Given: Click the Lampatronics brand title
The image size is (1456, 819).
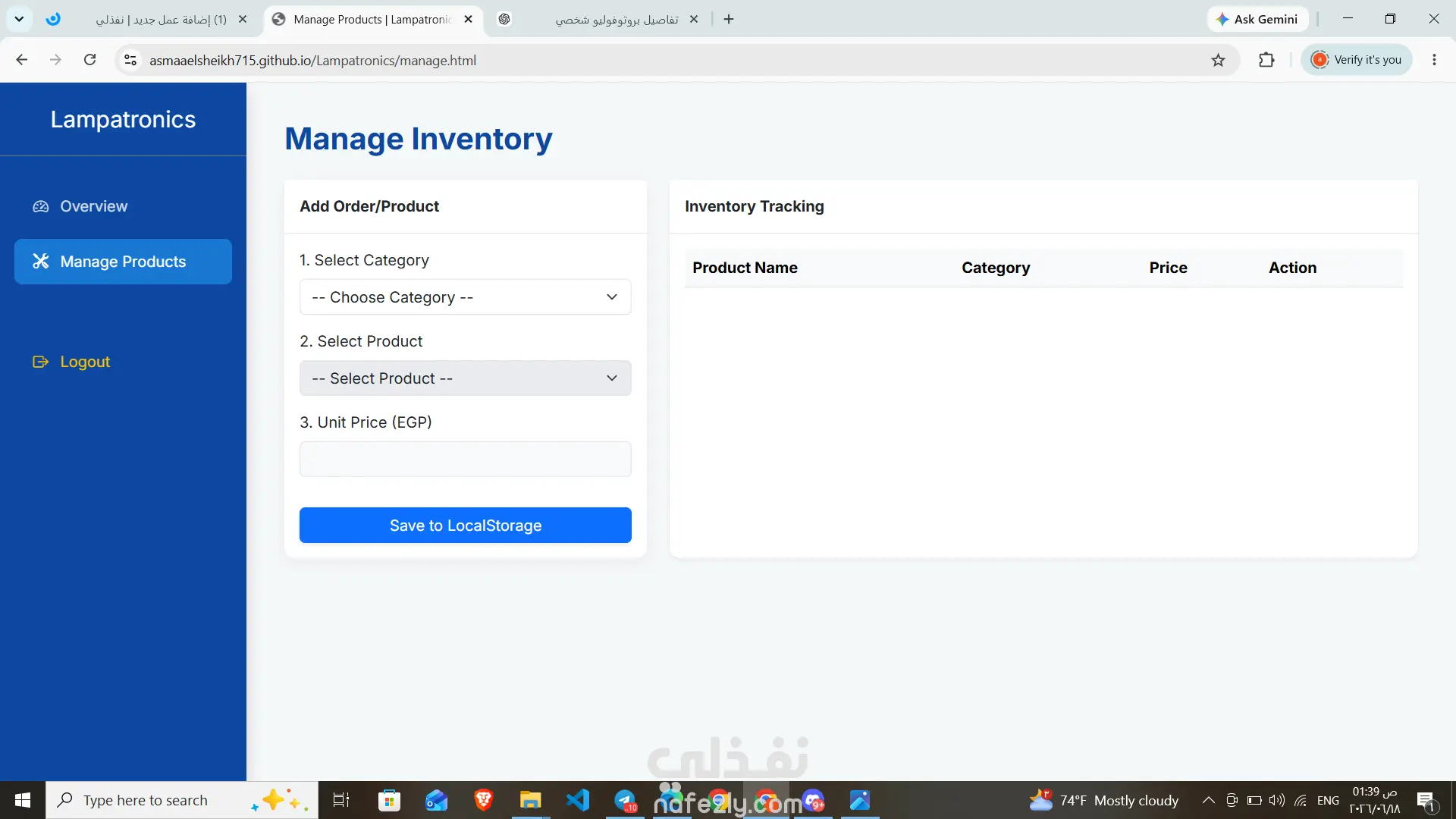Looking at the screenshot, I should pyautogui.click(x=123, y=119).
